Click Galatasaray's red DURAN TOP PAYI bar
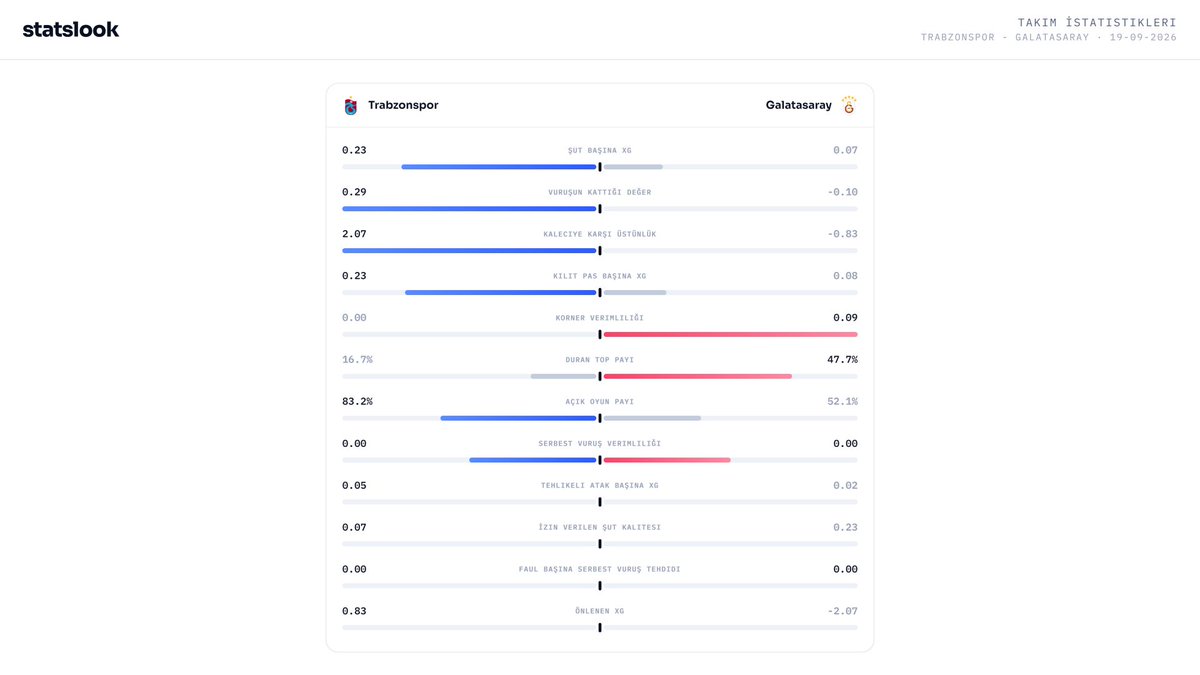The width and height of the screenshot is (1200, 675). point(697,377)
